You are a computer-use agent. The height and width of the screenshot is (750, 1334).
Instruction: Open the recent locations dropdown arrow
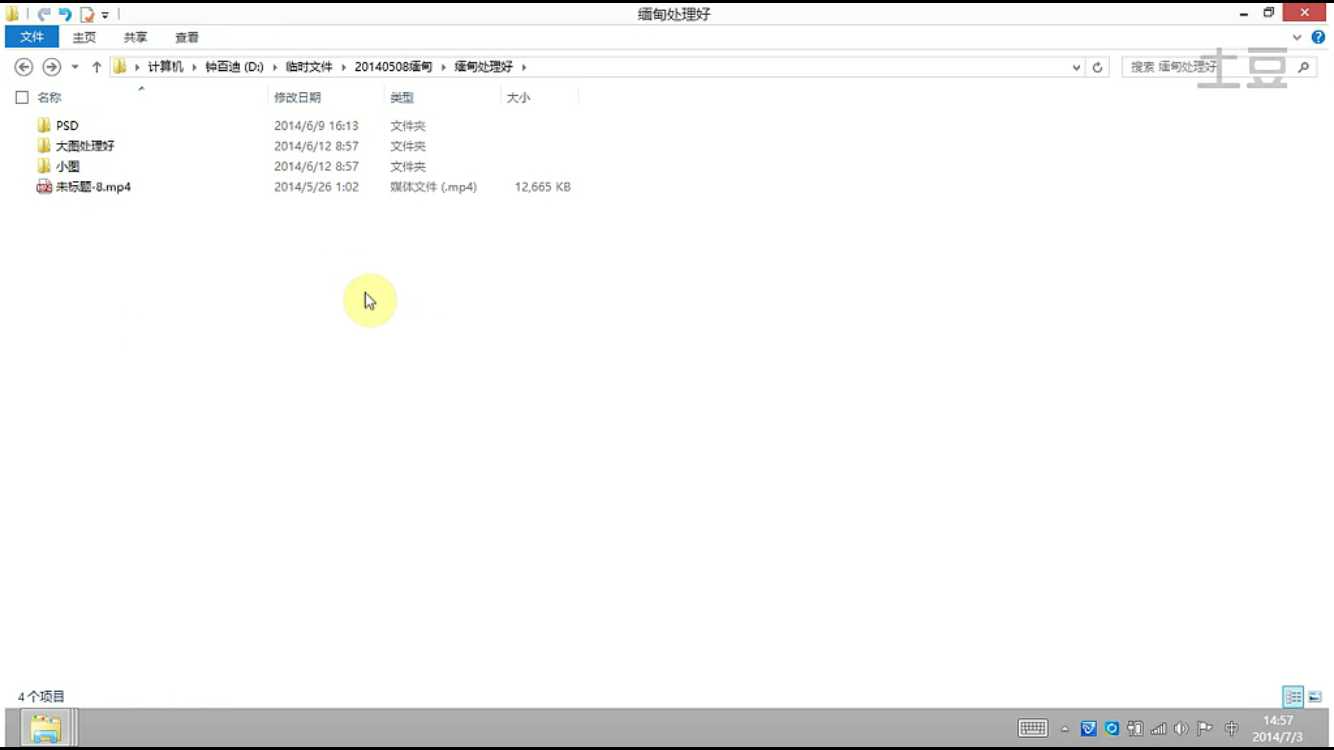pos(75,67)
